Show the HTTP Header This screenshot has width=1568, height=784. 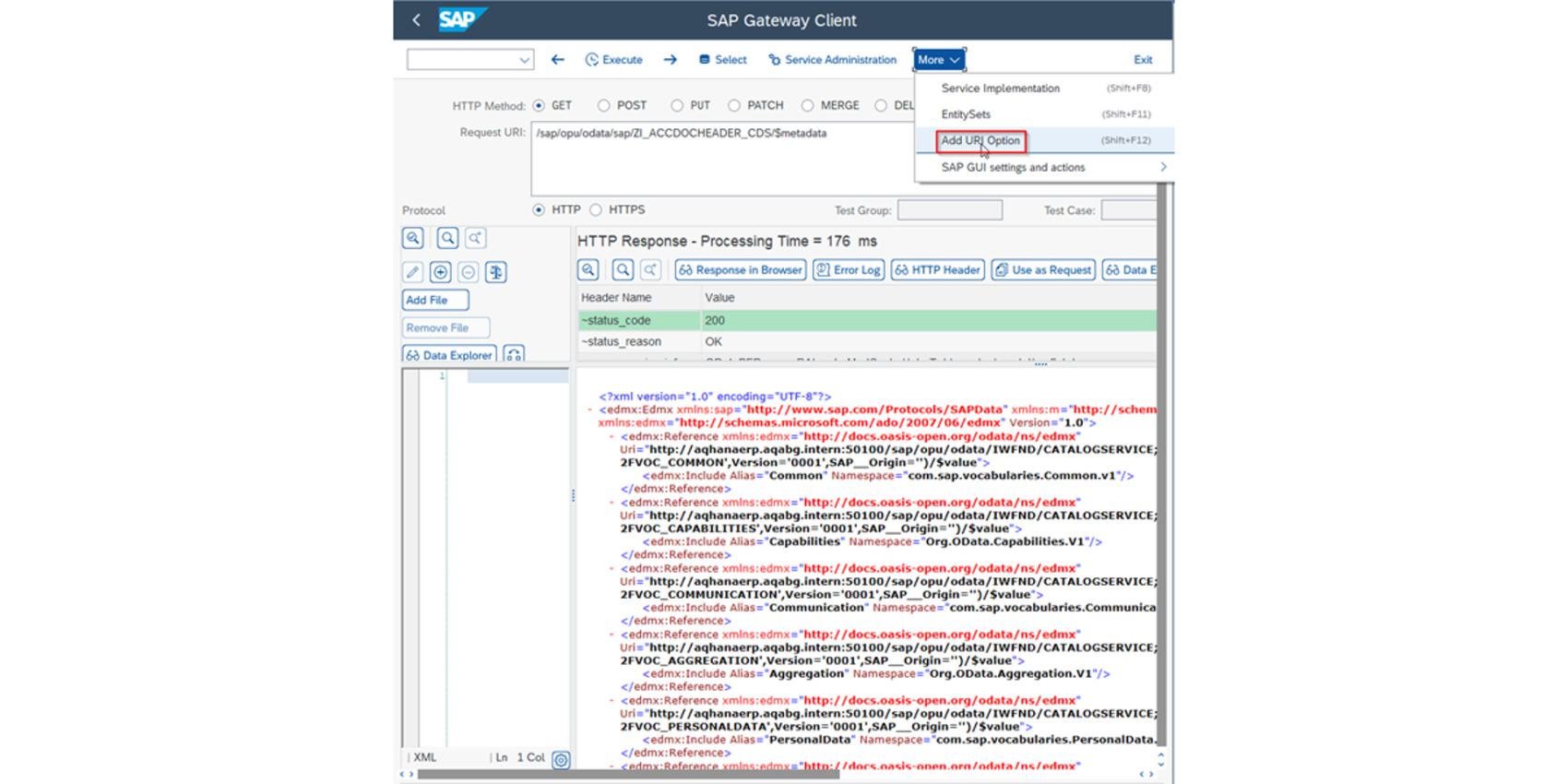tap(937, 270)
